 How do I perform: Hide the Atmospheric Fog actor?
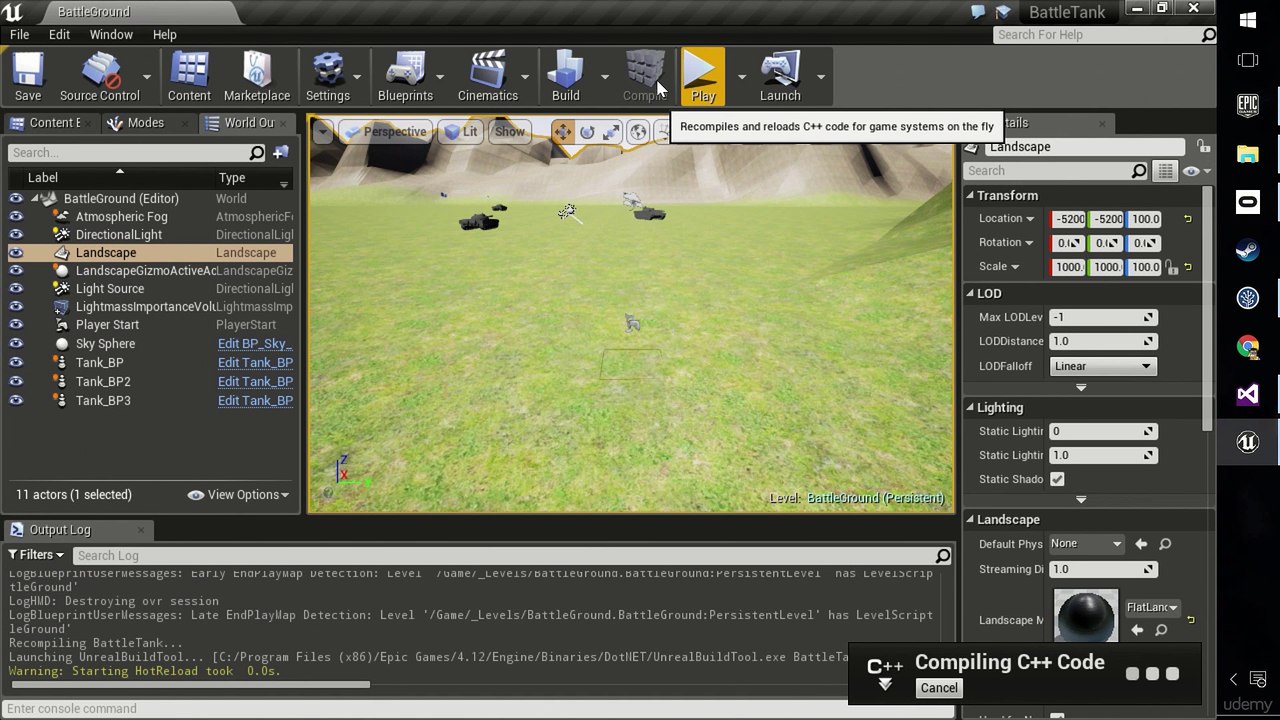coord(16,217)
